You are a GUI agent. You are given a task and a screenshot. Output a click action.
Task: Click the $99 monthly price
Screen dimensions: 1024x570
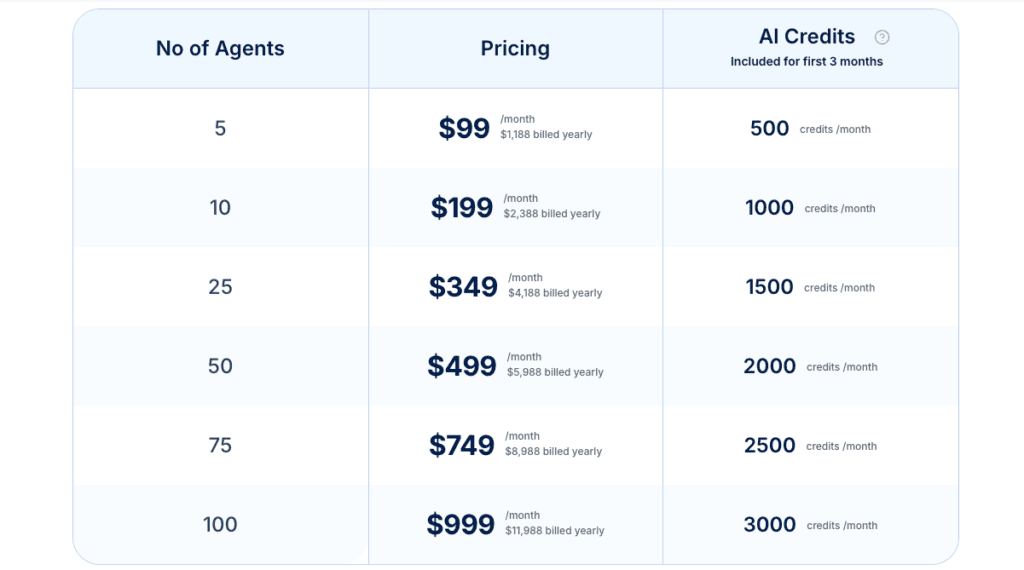[464, 128]
